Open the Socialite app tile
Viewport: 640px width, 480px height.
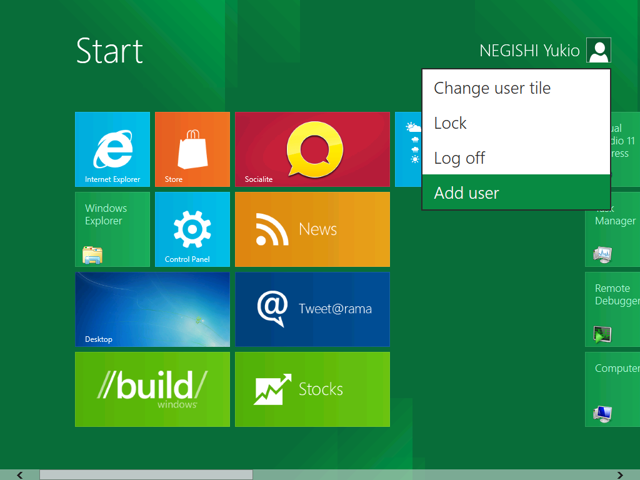pyautogui.click(x=312, y=149)
